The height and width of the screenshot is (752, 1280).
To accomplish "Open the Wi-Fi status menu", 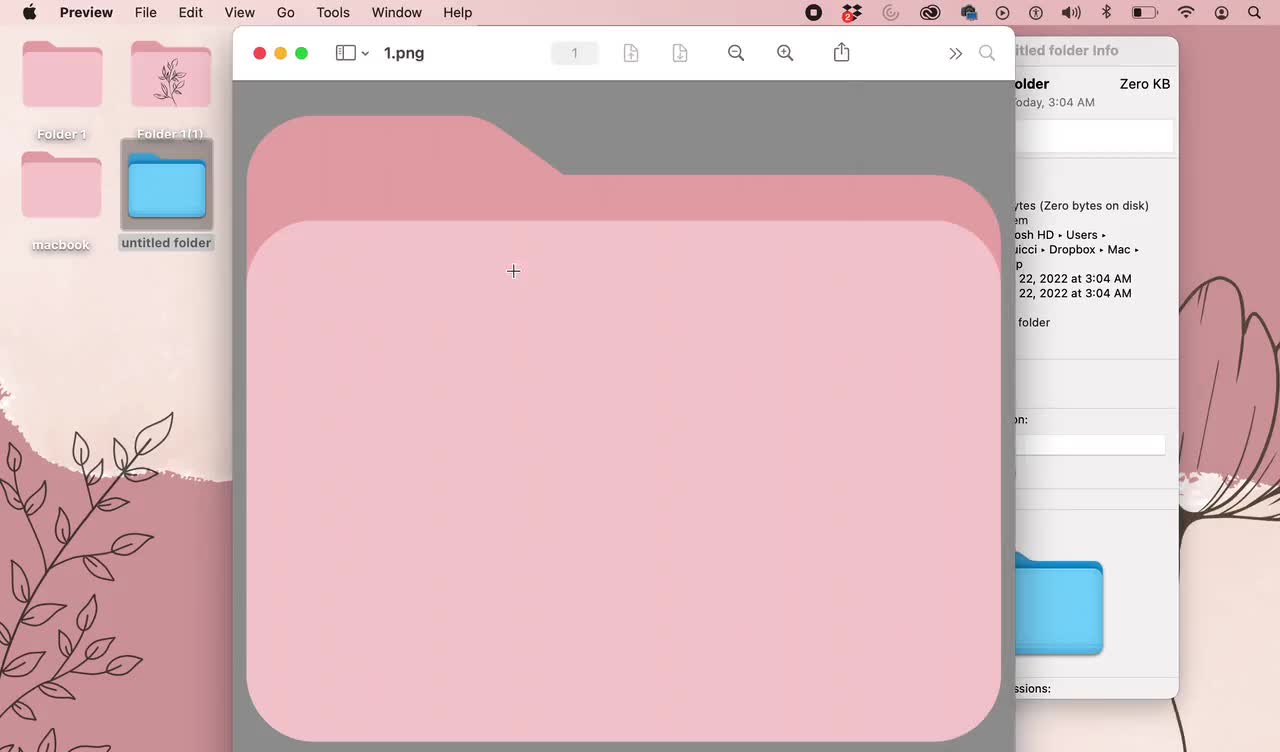I will 1186,12.
